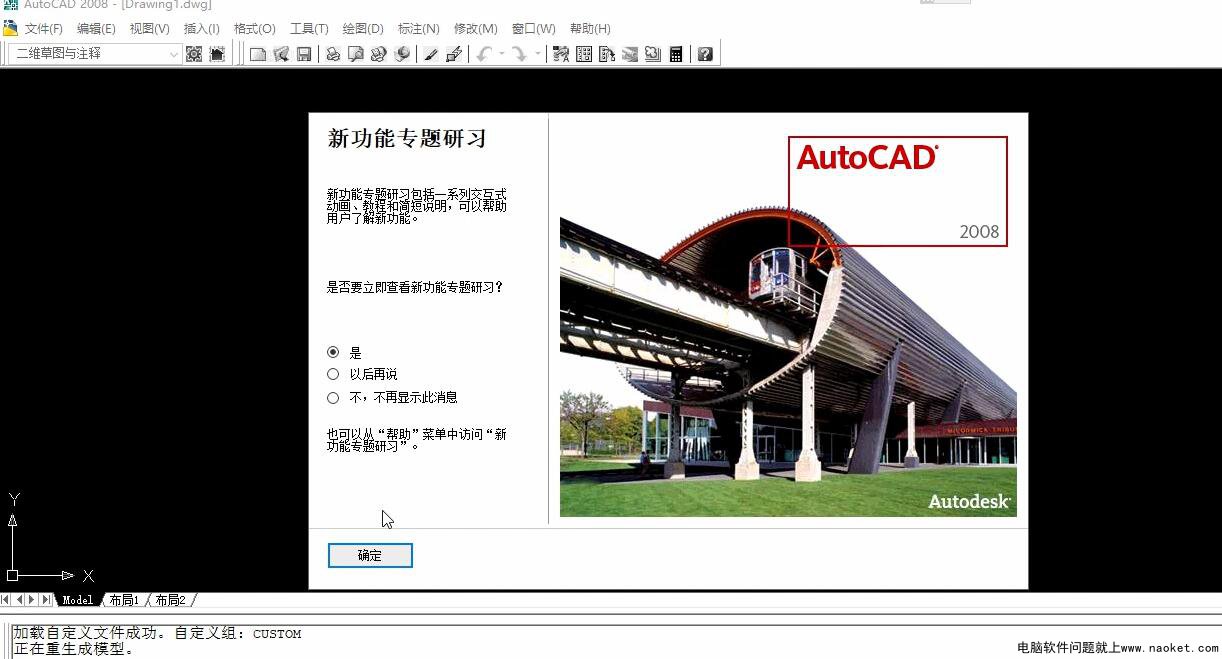The height and width of the screenshot is (659, 1222).
Task: Switch to the 布局2 layout tab
Action: [170, 600]
